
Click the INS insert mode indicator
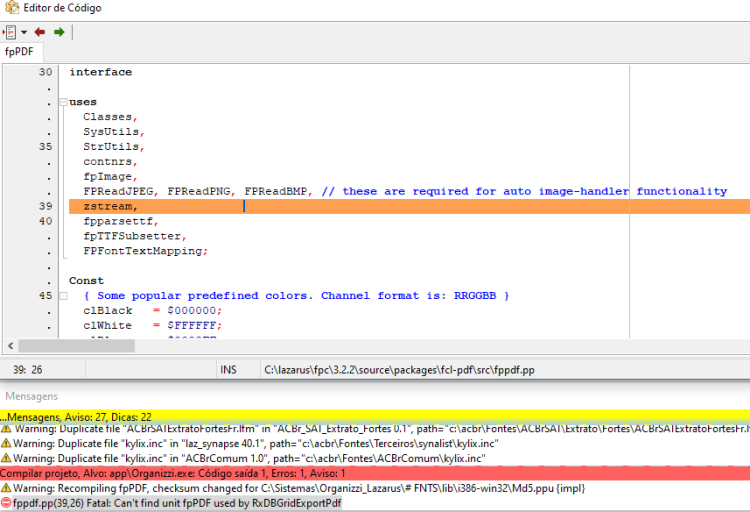tap(228, 369)
